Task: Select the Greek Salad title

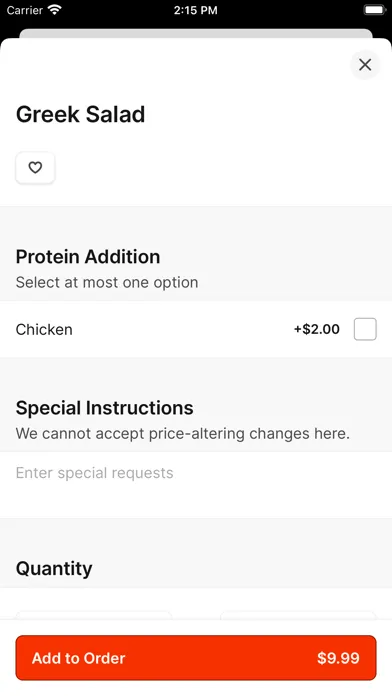Action: pos(80,114)
